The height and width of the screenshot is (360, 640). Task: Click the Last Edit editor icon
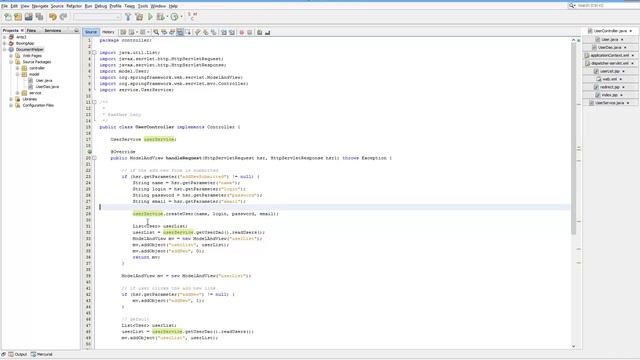123,32
